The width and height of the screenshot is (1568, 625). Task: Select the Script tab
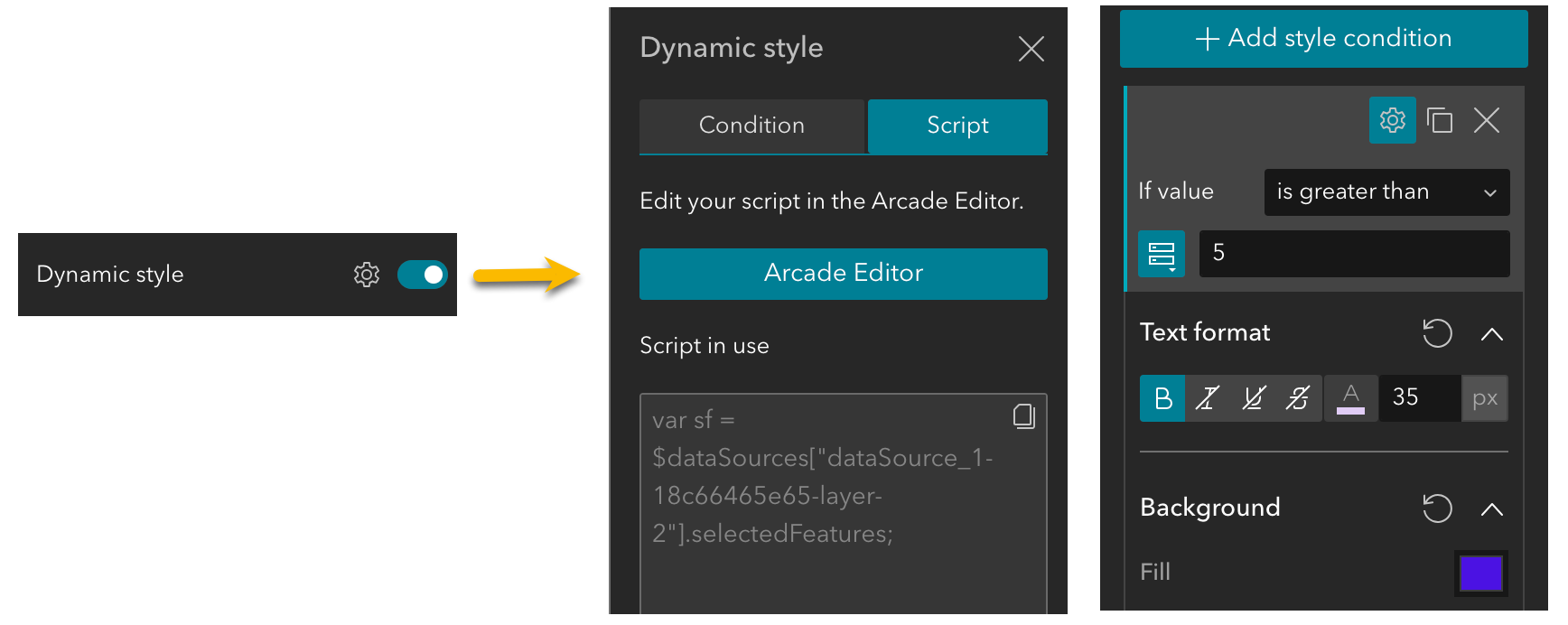click(957, 126)
